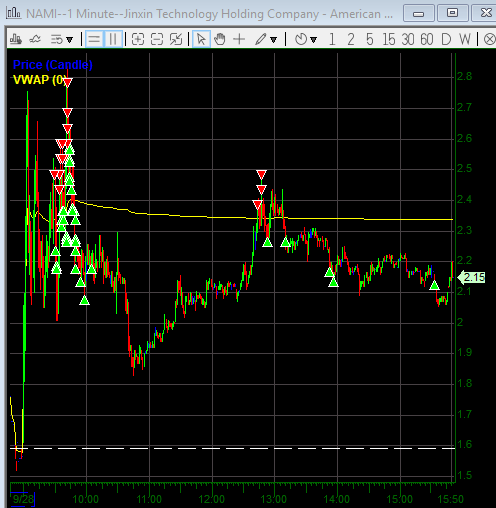This screenshot has width=496, height=508.
Task: Click the clock time-frame icon
Action: click(301, 39)
